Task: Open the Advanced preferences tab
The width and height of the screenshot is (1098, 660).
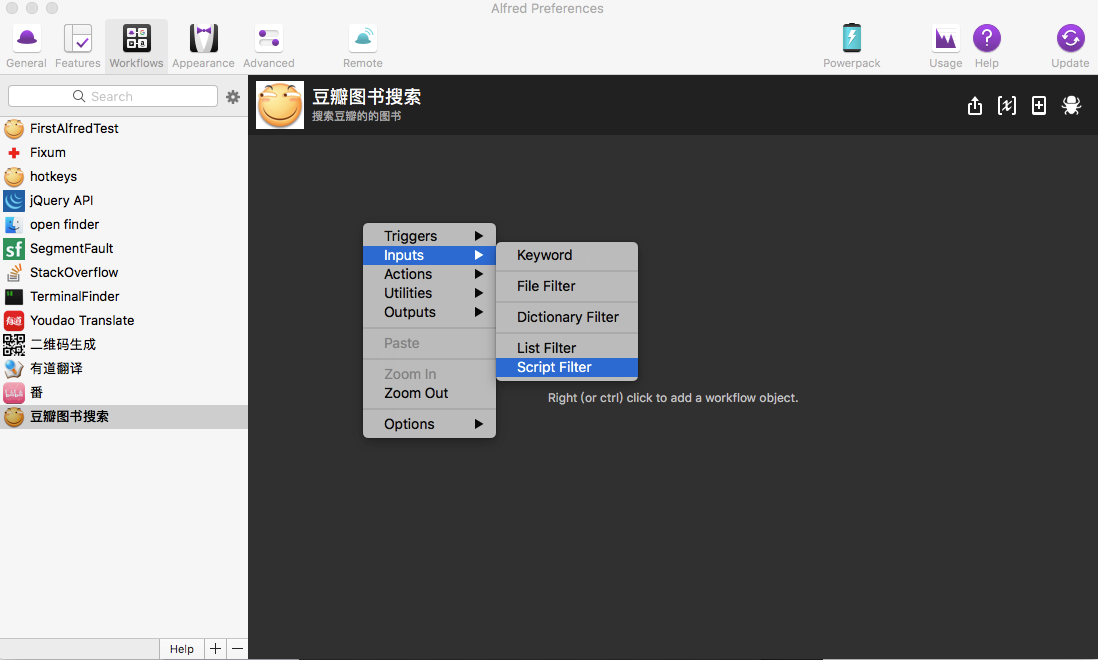Action: 269,46
